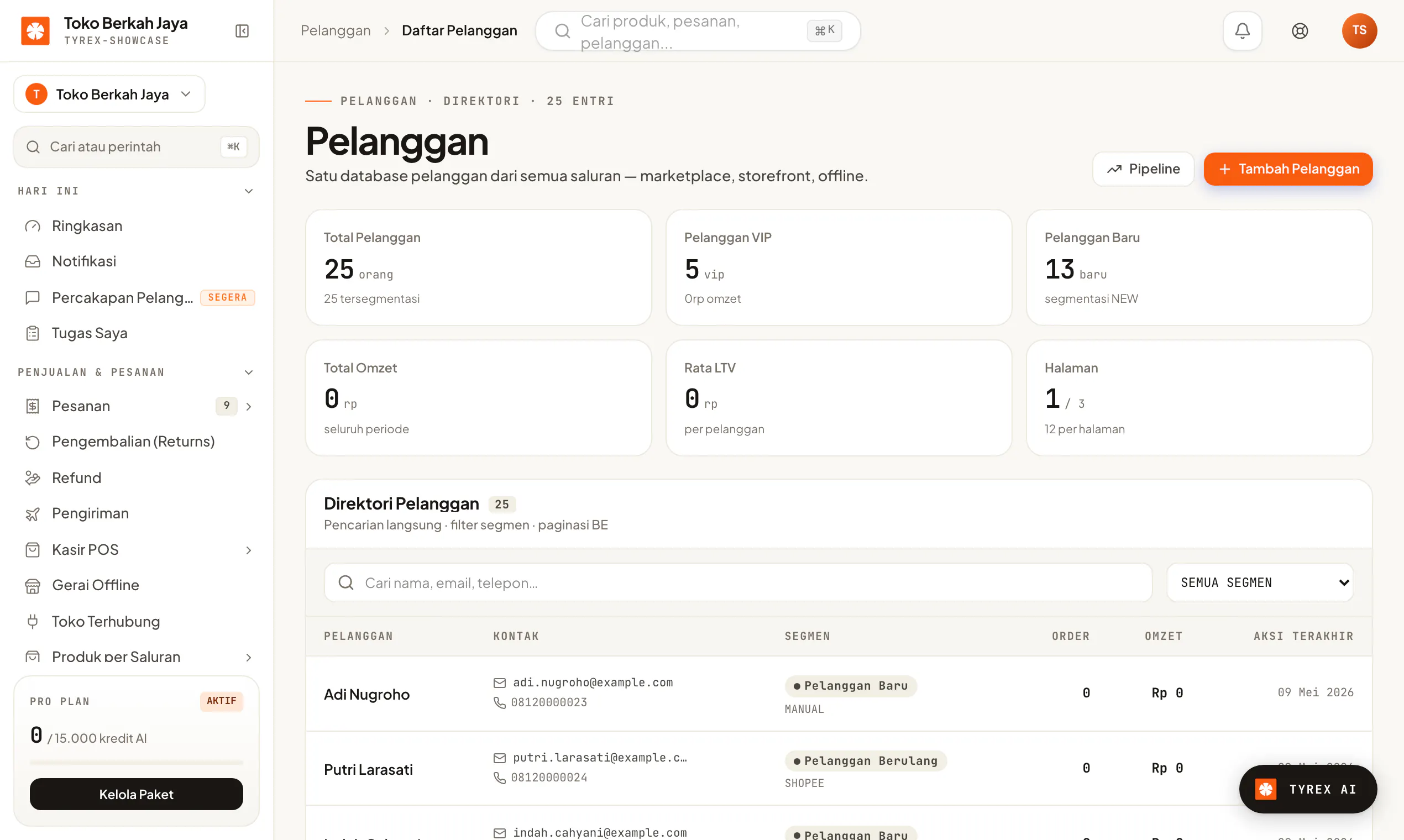
Task: Go to the Pelanggan breadcrumb link
Action: [336, 30]
